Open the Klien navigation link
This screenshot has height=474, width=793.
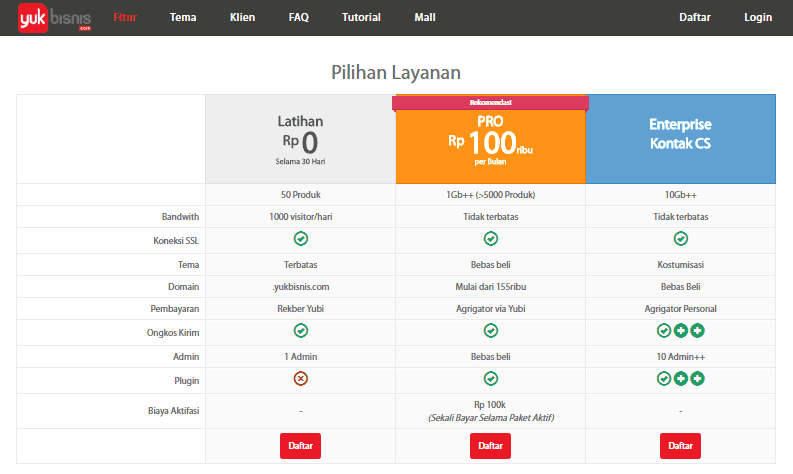pyautogui.click(x=242, y=18)
